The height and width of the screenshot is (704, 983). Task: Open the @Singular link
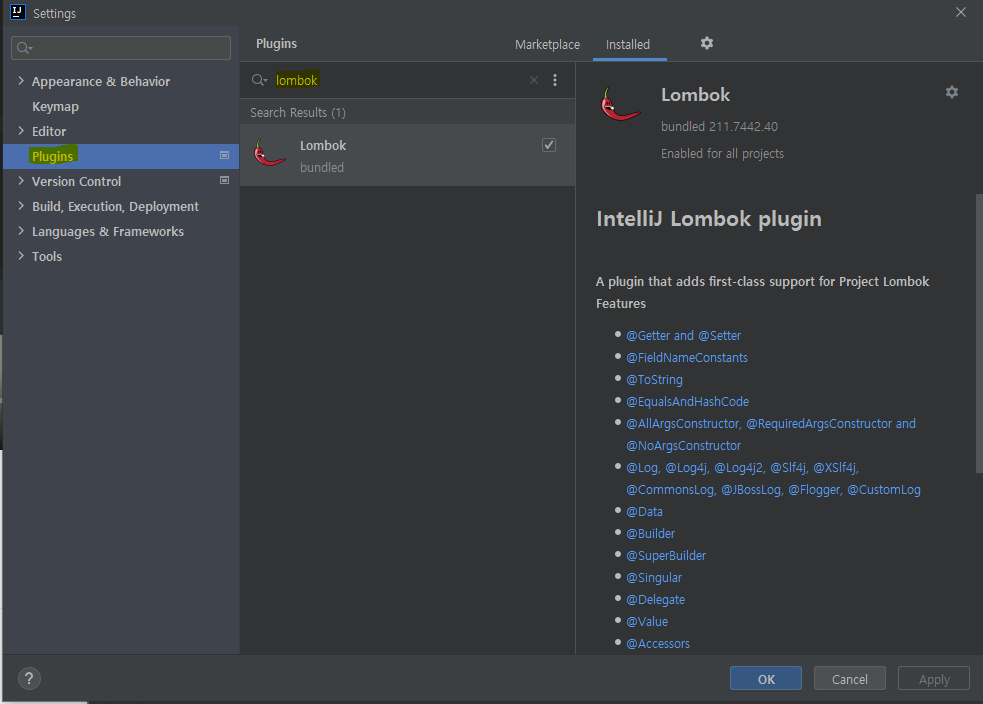[654, 577]
